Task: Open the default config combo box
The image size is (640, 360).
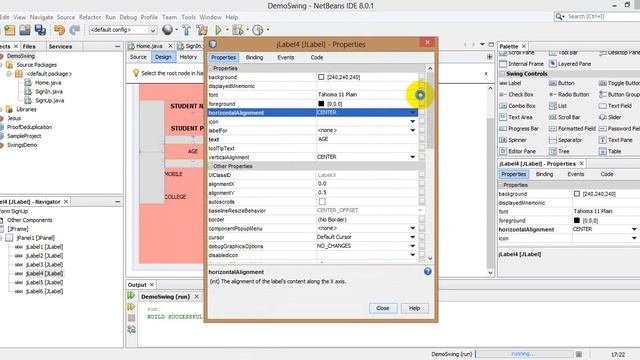Action: pos(123,30)
